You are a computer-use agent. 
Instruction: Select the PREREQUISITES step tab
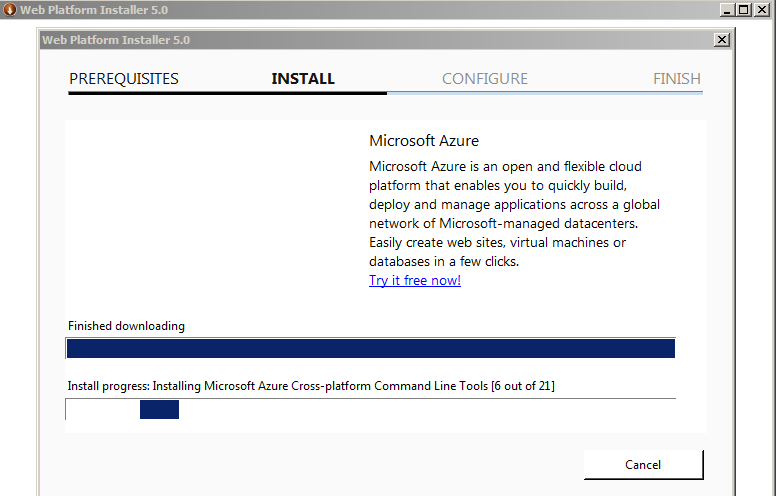pos(124,79)
